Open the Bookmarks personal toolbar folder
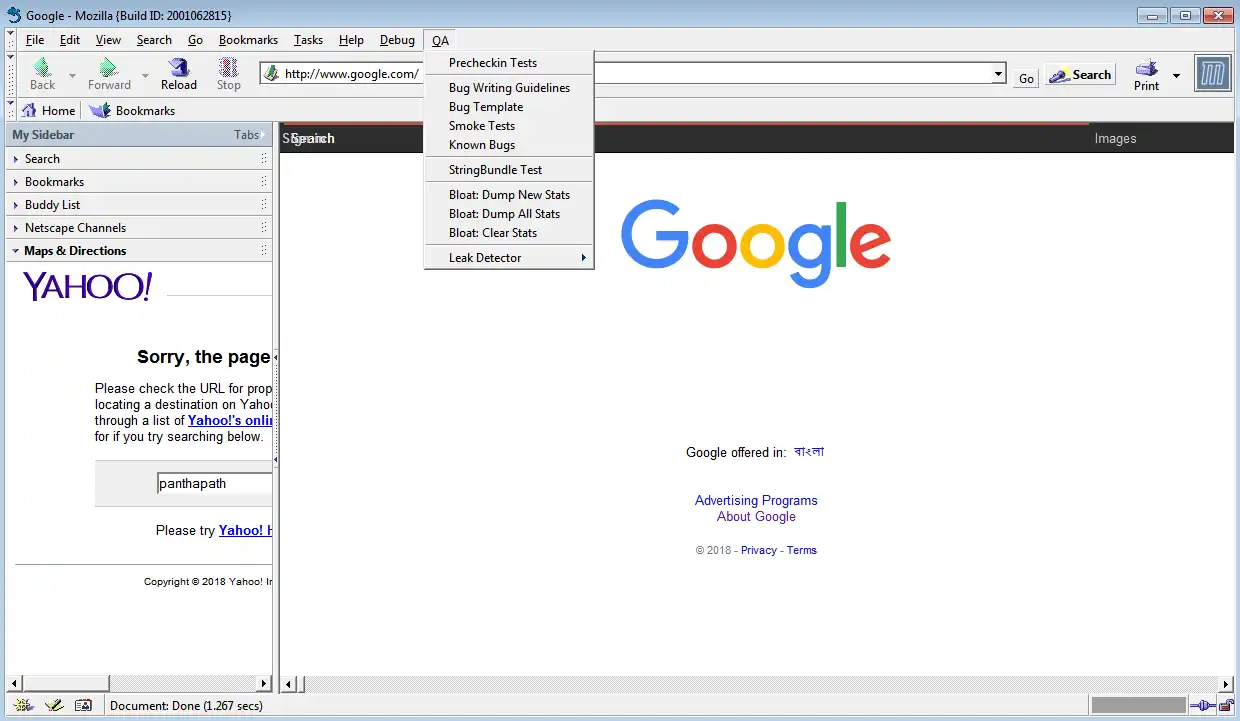1240x721 pixels. tap(132, 110)
